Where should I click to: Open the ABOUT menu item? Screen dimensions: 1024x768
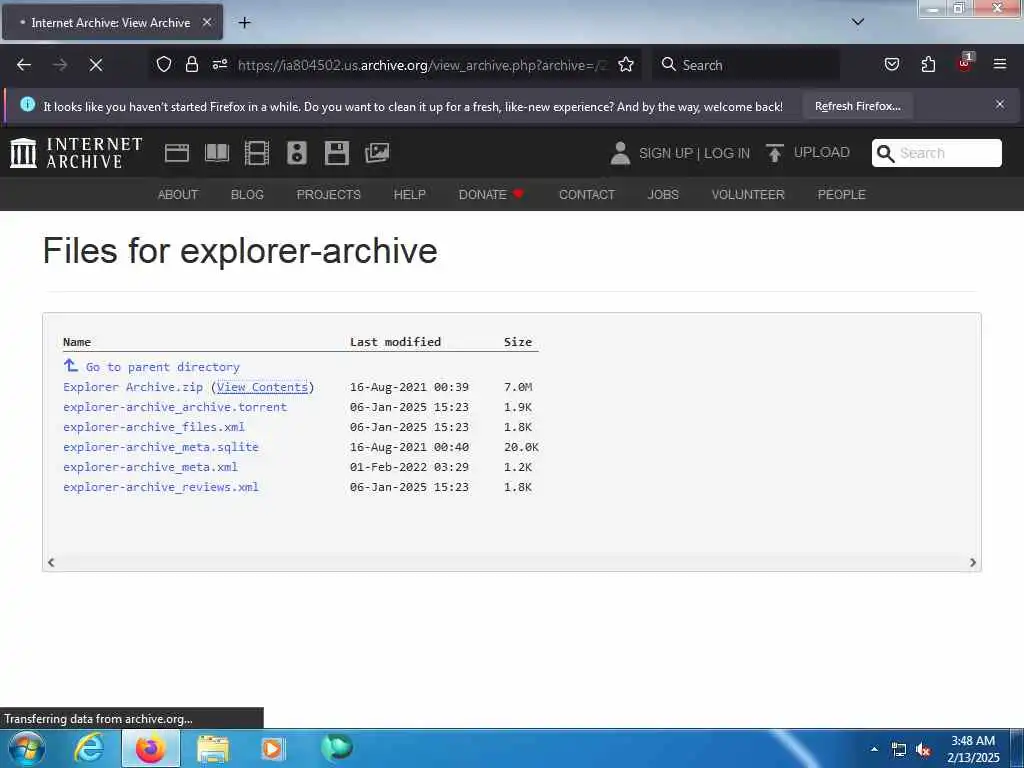point(178,195)
